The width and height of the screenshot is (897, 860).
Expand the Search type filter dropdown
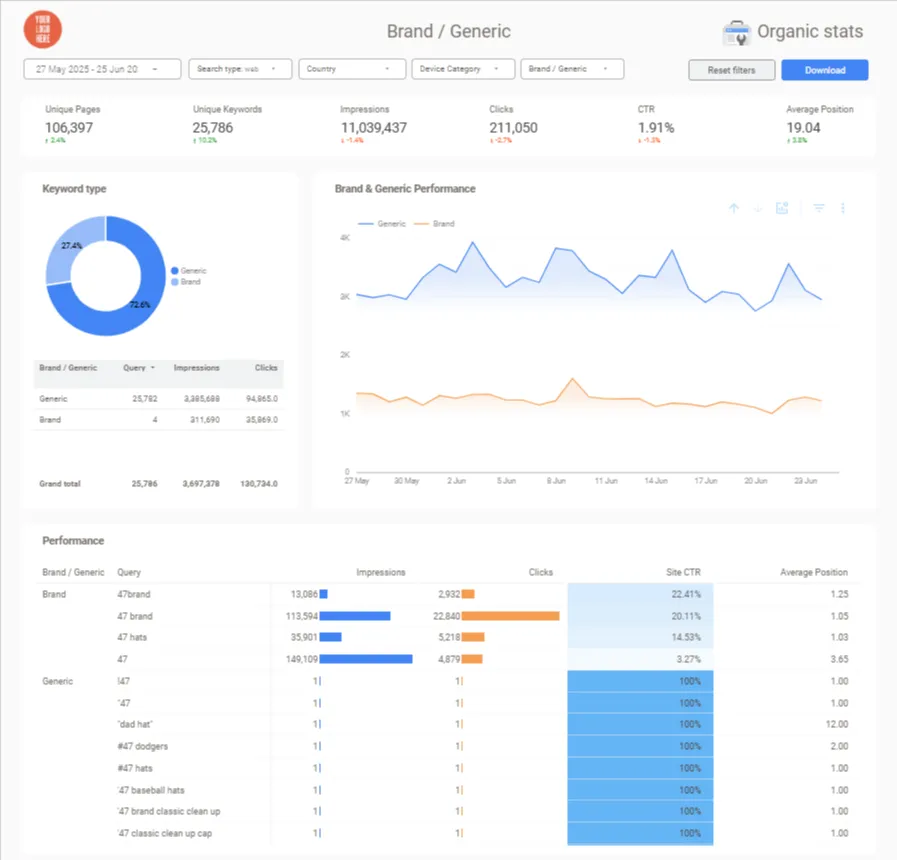(x=240, y=69)
